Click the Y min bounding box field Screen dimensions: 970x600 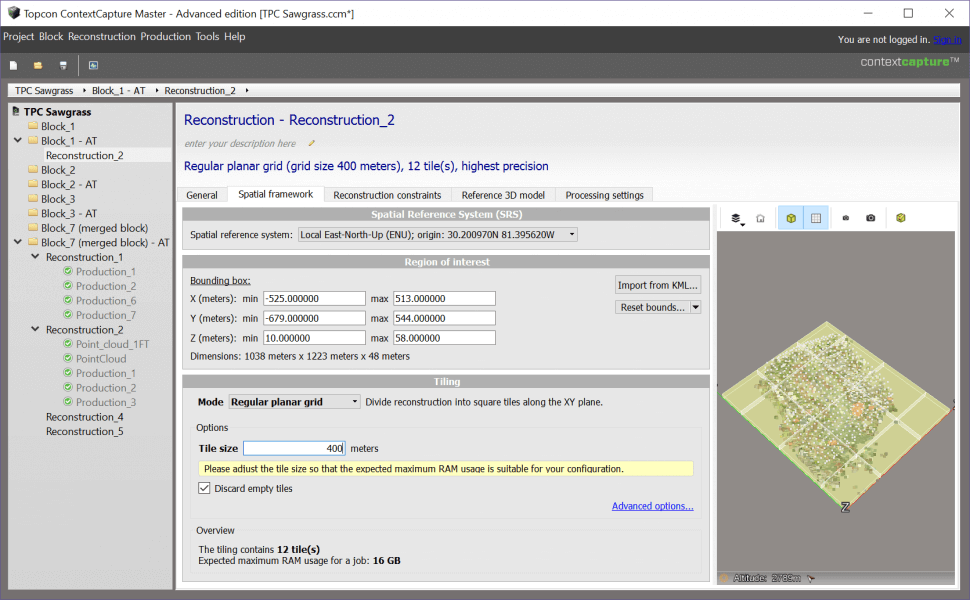[314, 319]
